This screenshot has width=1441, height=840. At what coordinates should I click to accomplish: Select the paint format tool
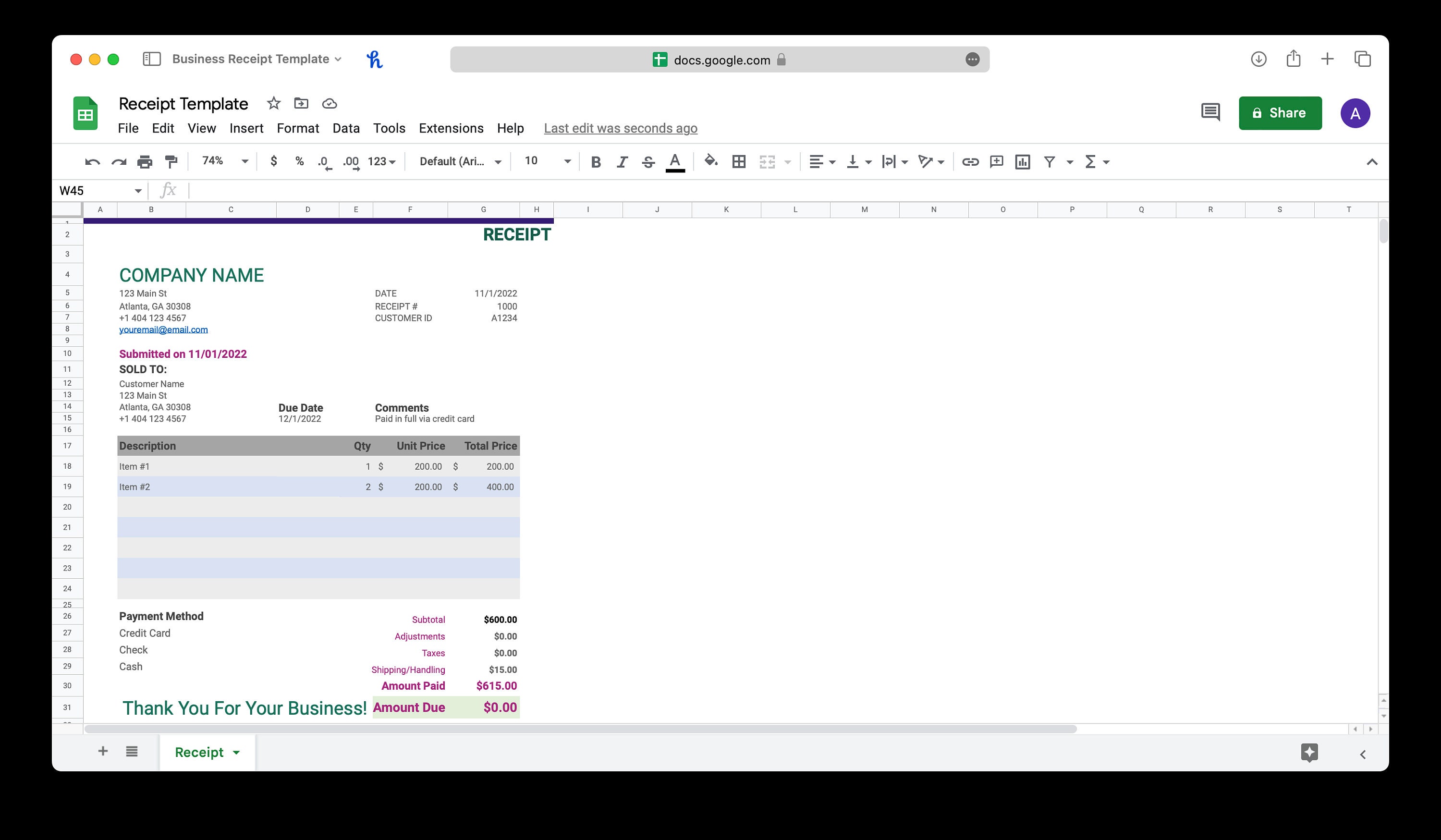tap(171, 161)
